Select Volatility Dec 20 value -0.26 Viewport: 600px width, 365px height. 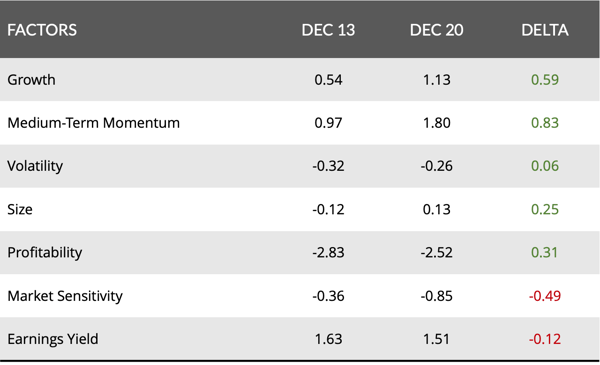tap(436, 166)
